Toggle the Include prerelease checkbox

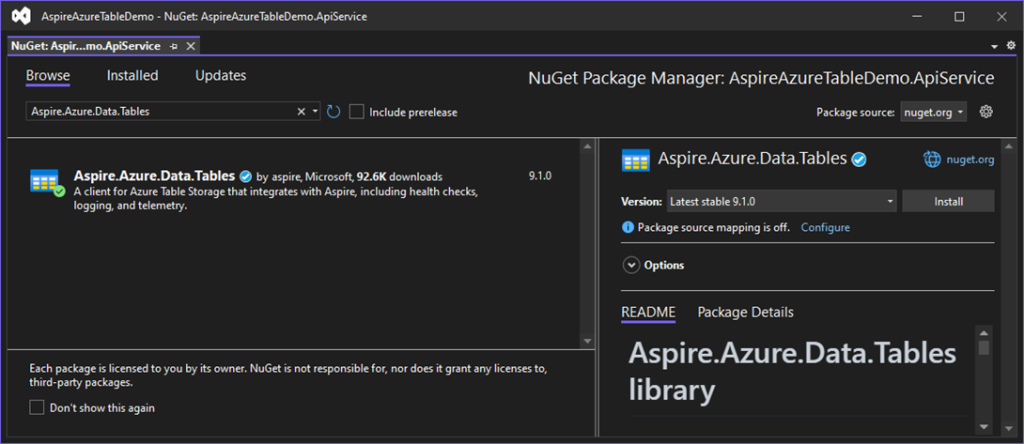(x=356, y=112)
